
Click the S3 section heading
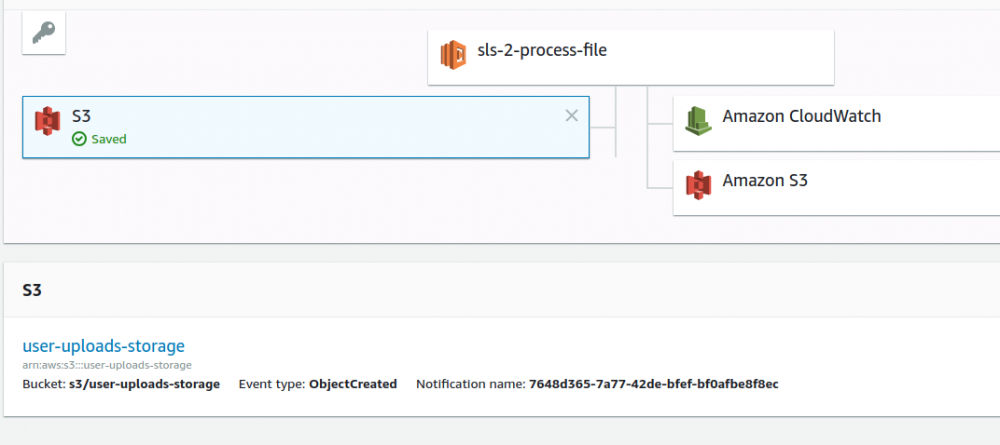coord(31,290)
